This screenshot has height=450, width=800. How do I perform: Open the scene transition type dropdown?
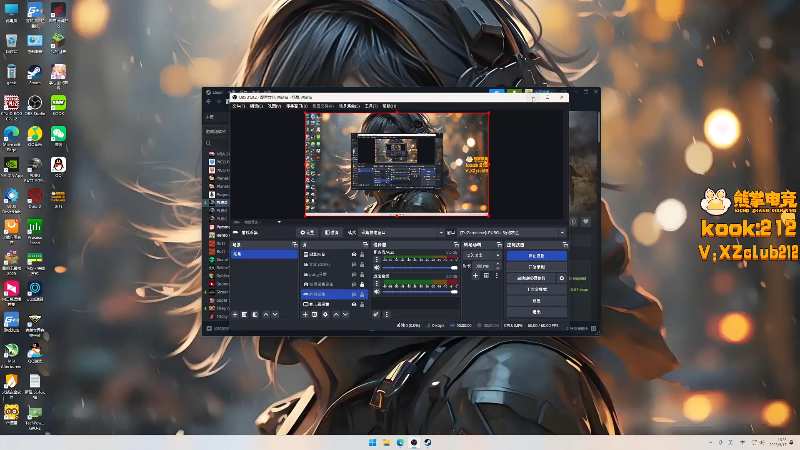(482, 255)
